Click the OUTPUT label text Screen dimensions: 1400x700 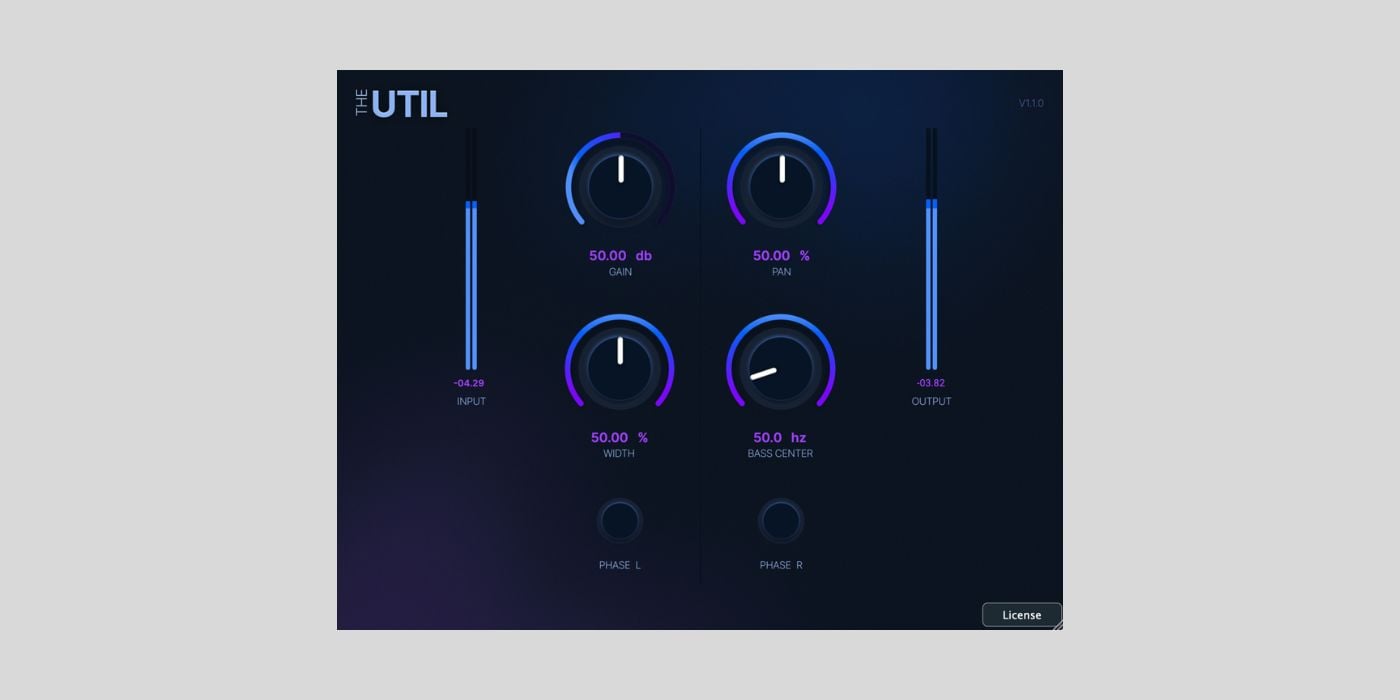click(931, 402)
